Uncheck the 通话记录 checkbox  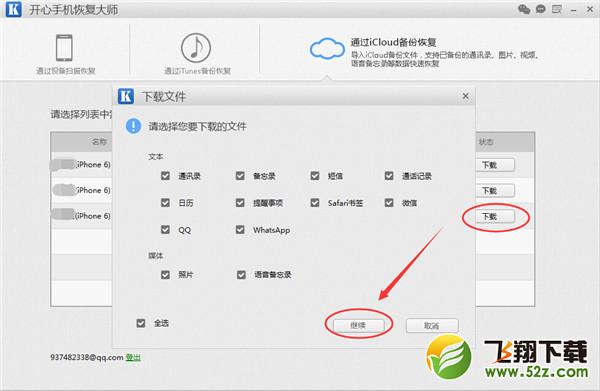click(x=389, y=176)
